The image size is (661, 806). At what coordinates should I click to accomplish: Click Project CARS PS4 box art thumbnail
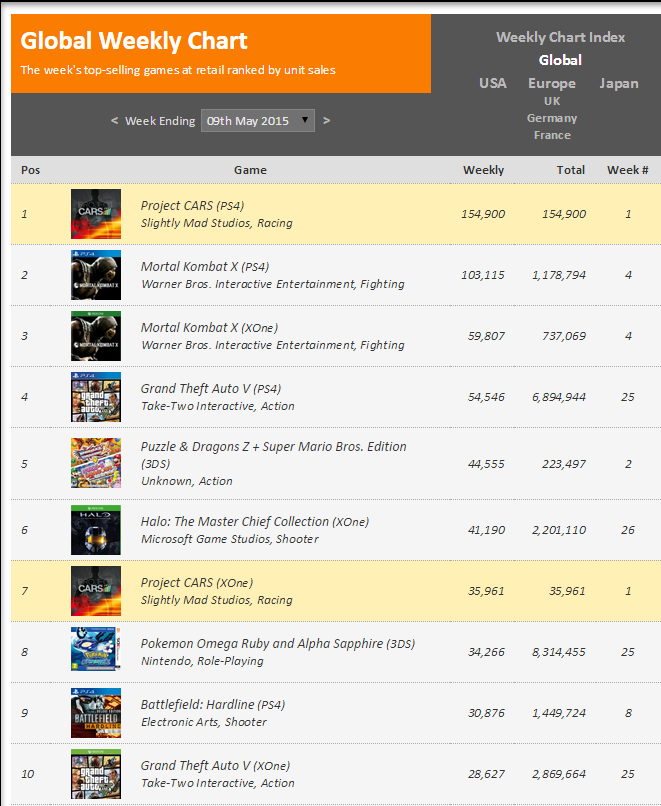pos(96,214)
